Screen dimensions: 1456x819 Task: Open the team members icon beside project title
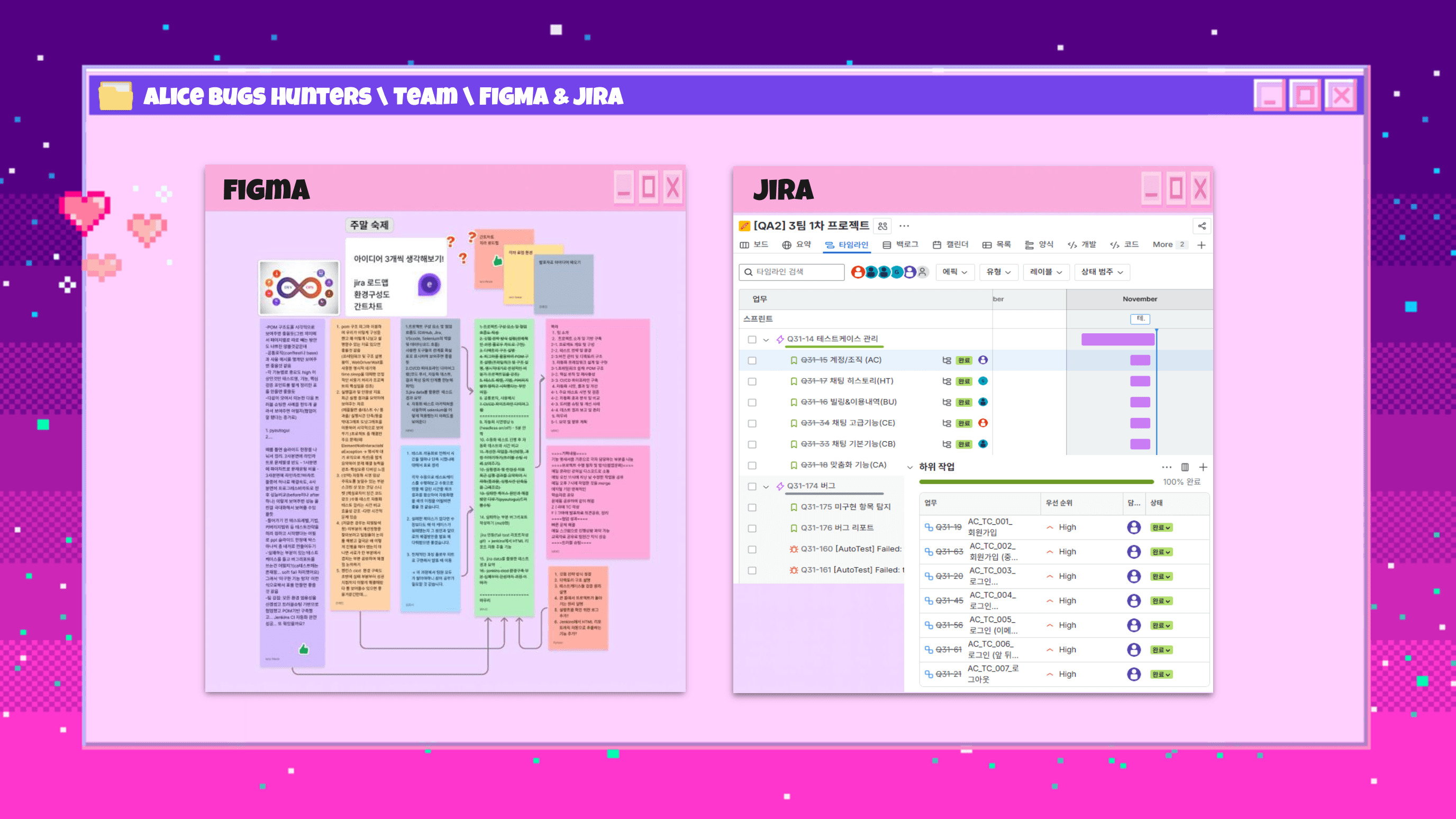pyautogui.click(x=882, y=226)
